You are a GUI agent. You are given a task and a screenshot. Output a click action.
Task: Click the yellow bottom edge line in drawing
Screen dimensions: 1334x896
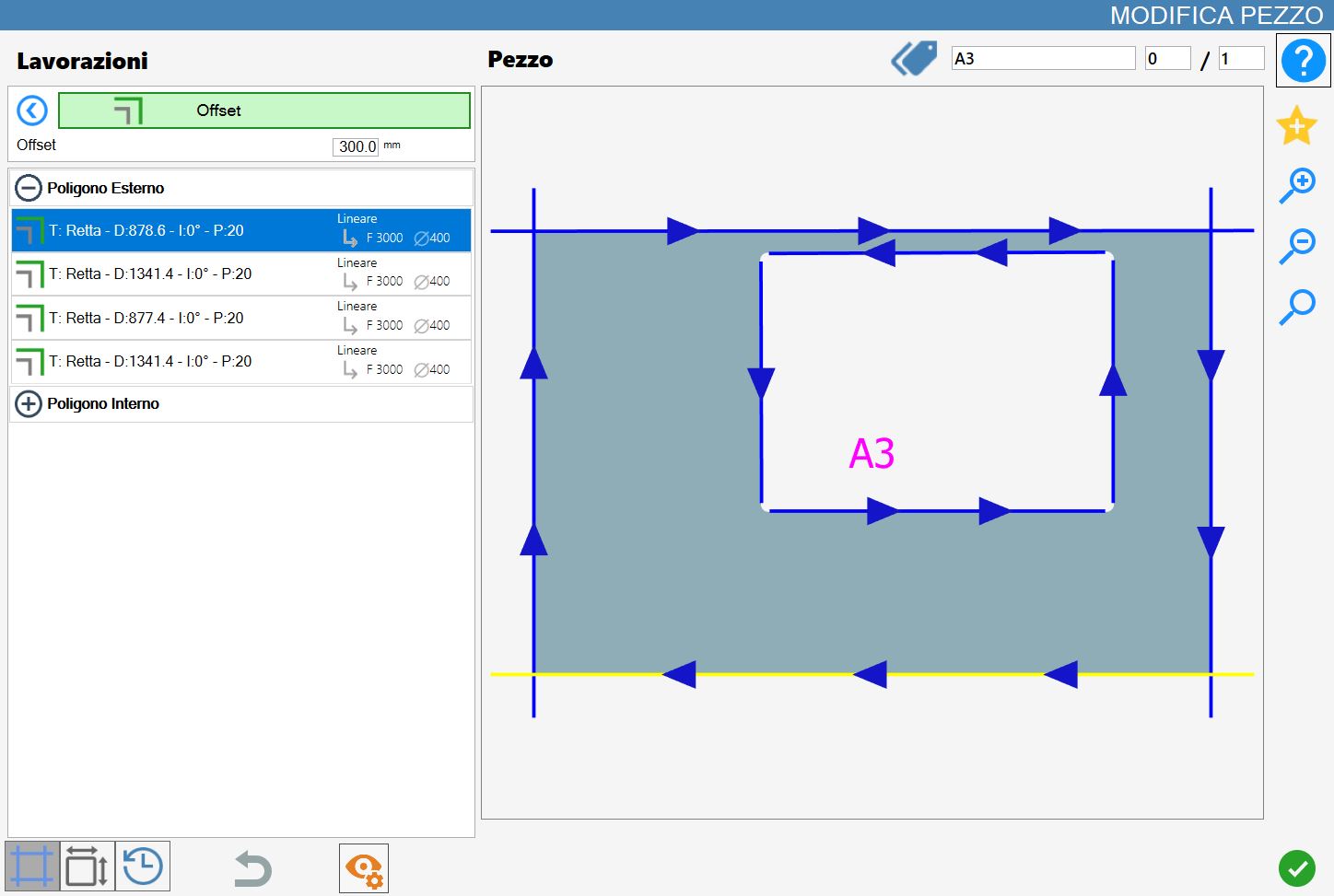tap(872, 675)
